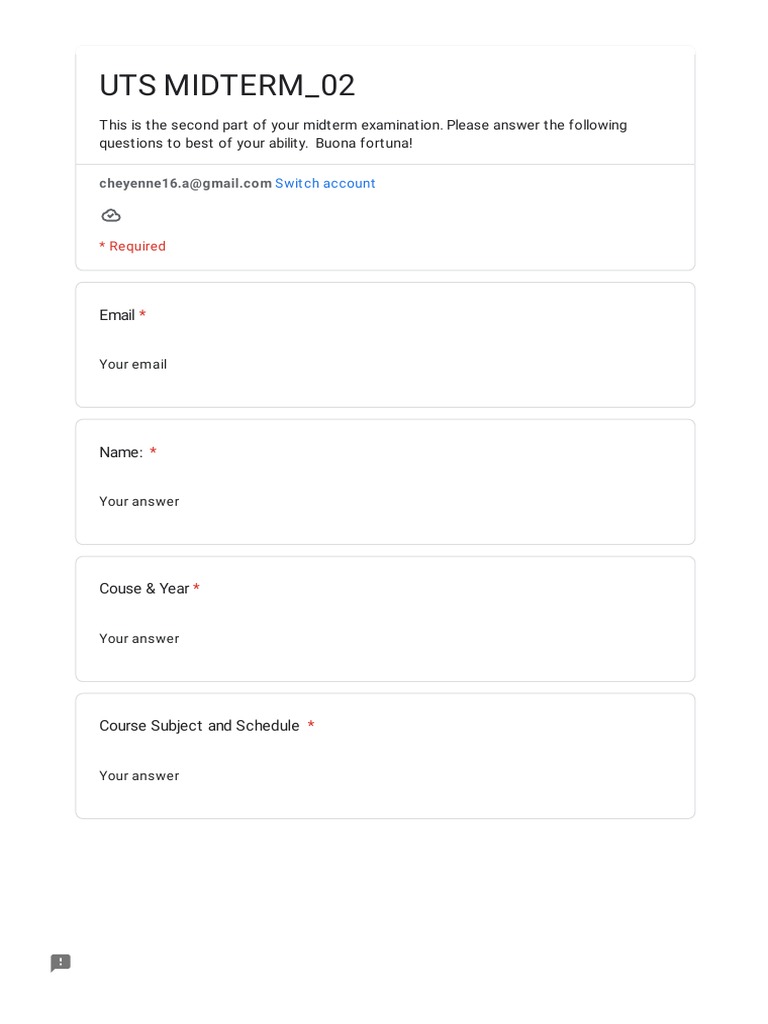Viewport: 768px width, 1024px height.
Task: Click the Name answer text field
Action: 139,501
